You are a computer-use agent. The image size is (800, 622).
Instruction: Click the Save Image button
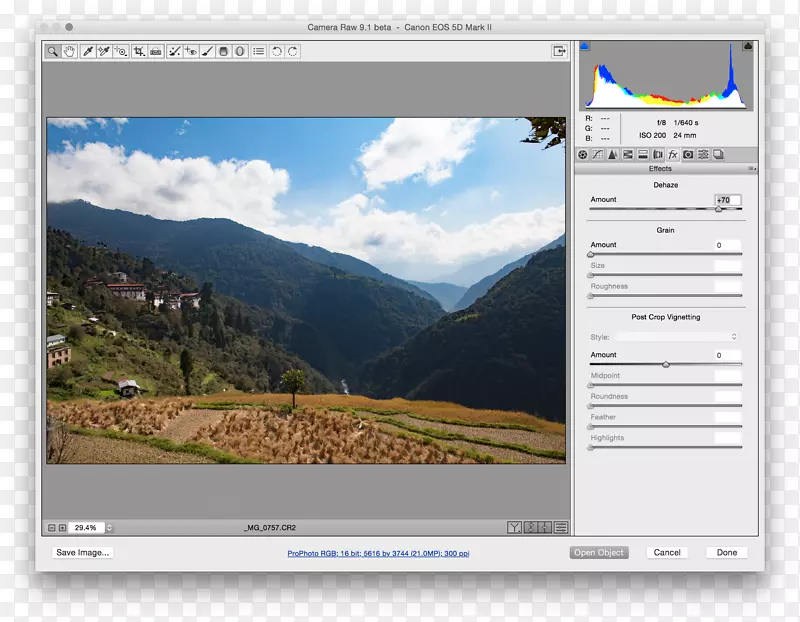82,552
